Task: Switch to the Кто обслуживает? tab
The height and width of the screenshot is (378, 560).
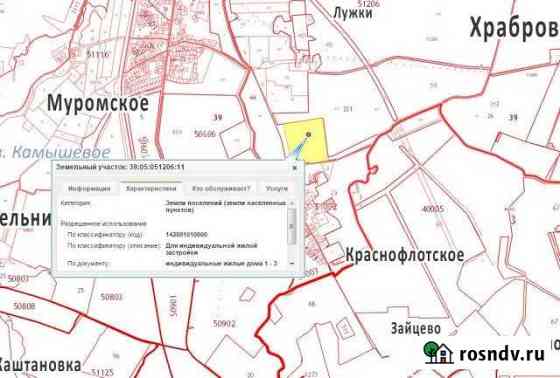Action: (x=221, y=188)
